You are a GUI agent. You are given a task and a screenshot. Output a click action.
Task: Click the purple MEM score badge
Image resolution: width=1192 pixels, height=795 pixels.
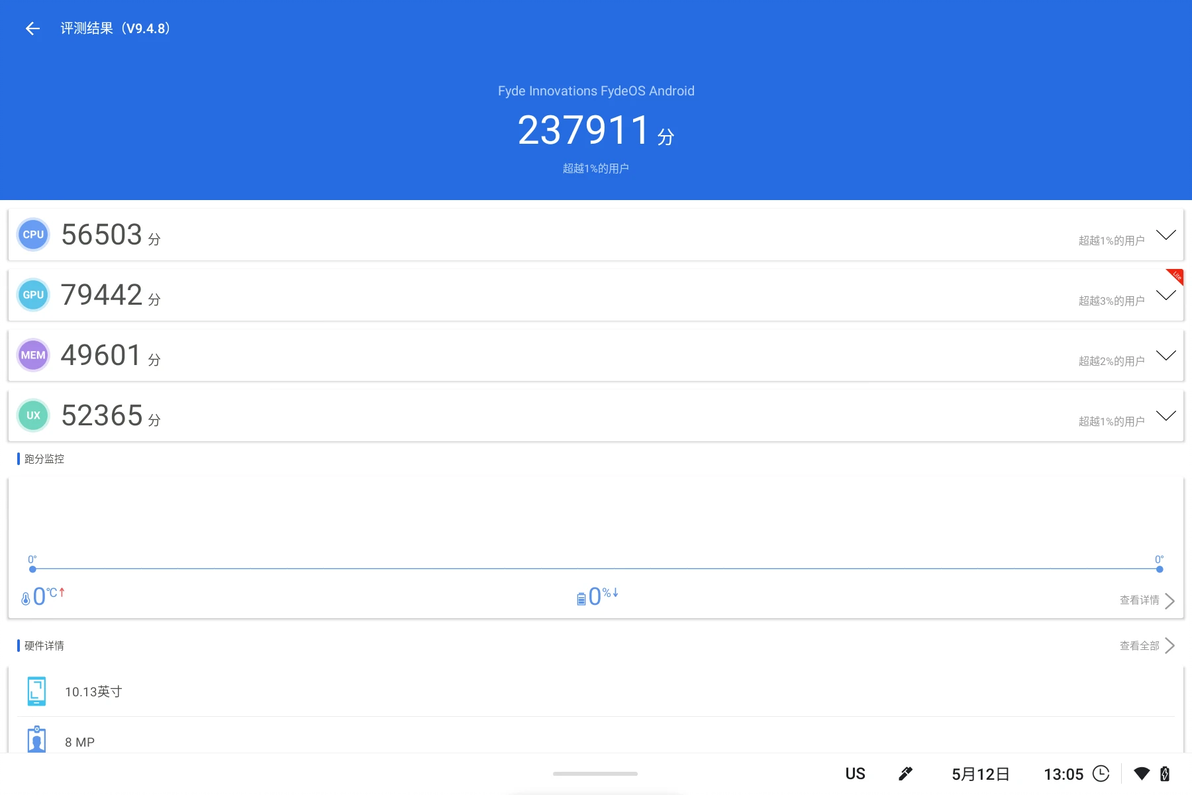(x=33, y=355)
